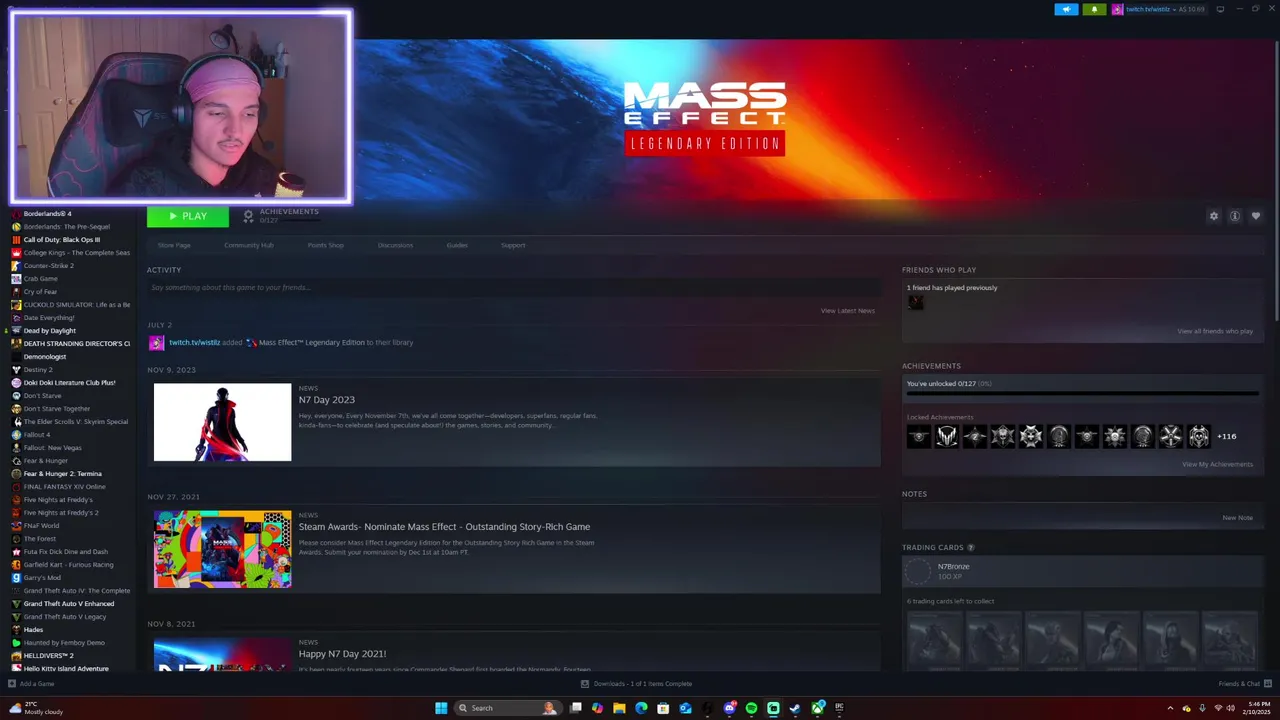Open the Steam Awards news thumbnail

coord(222,549)
